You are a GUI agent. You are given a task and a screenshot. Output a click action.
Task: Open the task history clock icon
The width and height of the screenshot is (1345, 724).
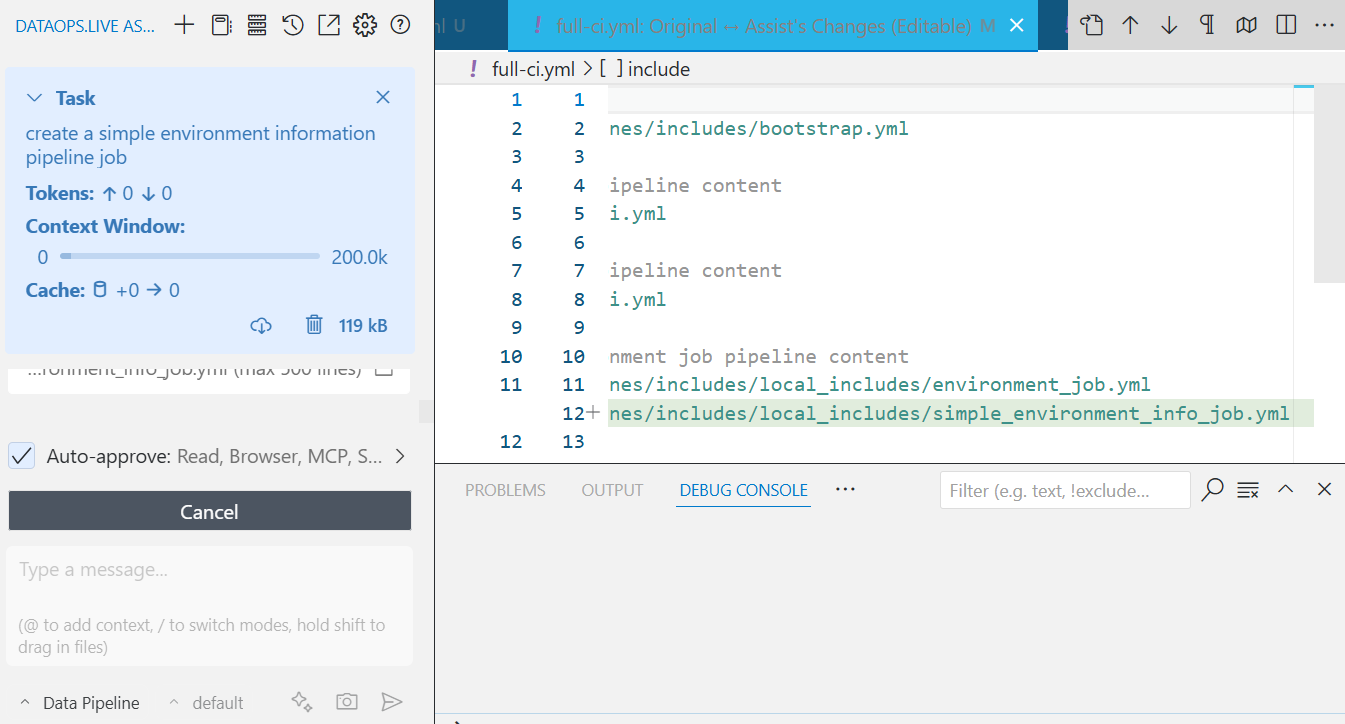[x=293, y=25]
